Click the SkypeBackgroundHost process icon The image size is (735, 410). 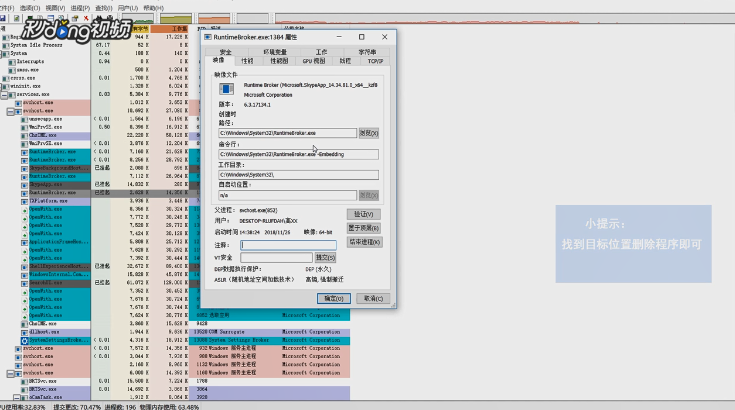point(25,169)
